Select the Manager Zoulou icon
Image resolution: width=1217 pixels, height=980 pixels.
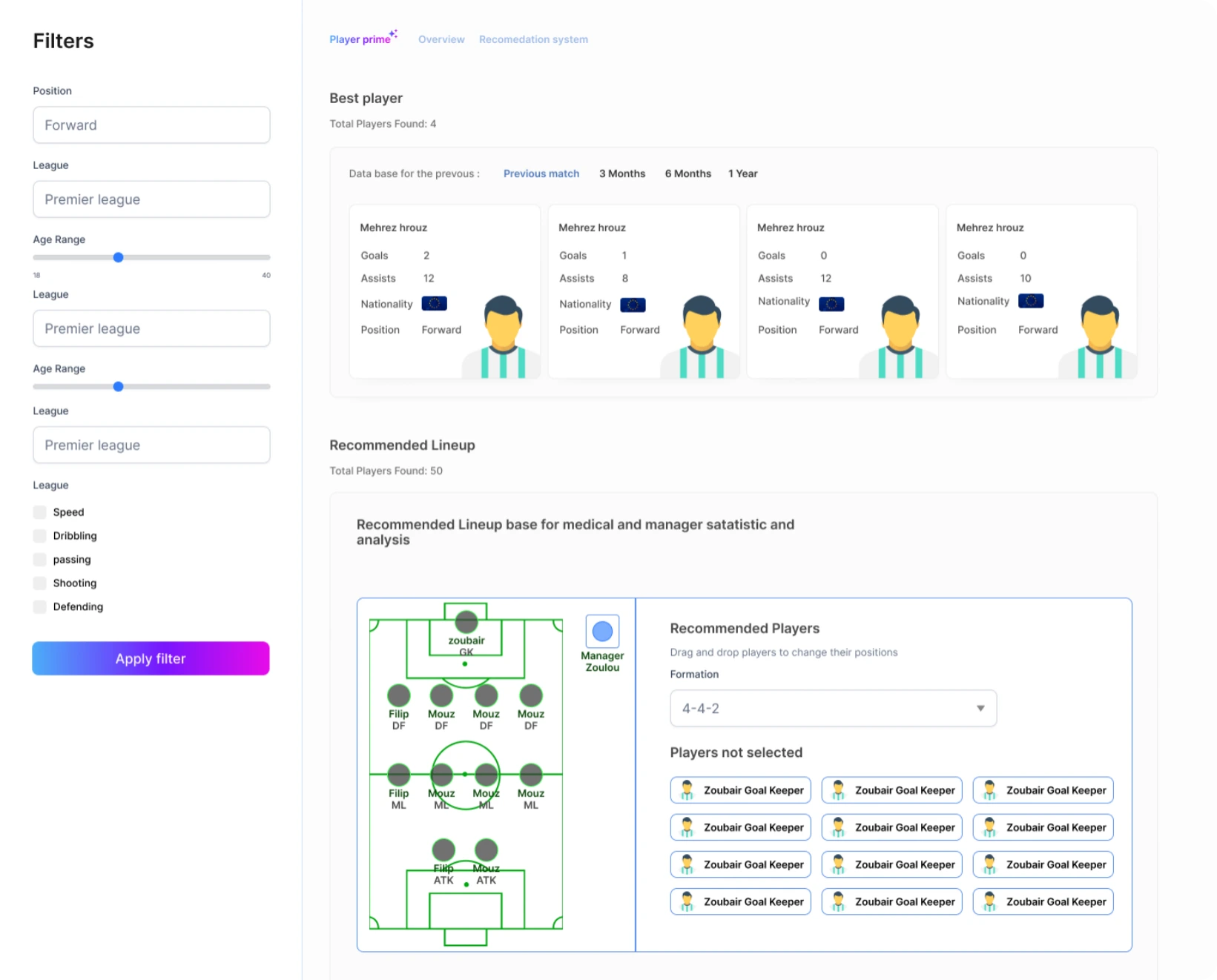click(602, 631)
